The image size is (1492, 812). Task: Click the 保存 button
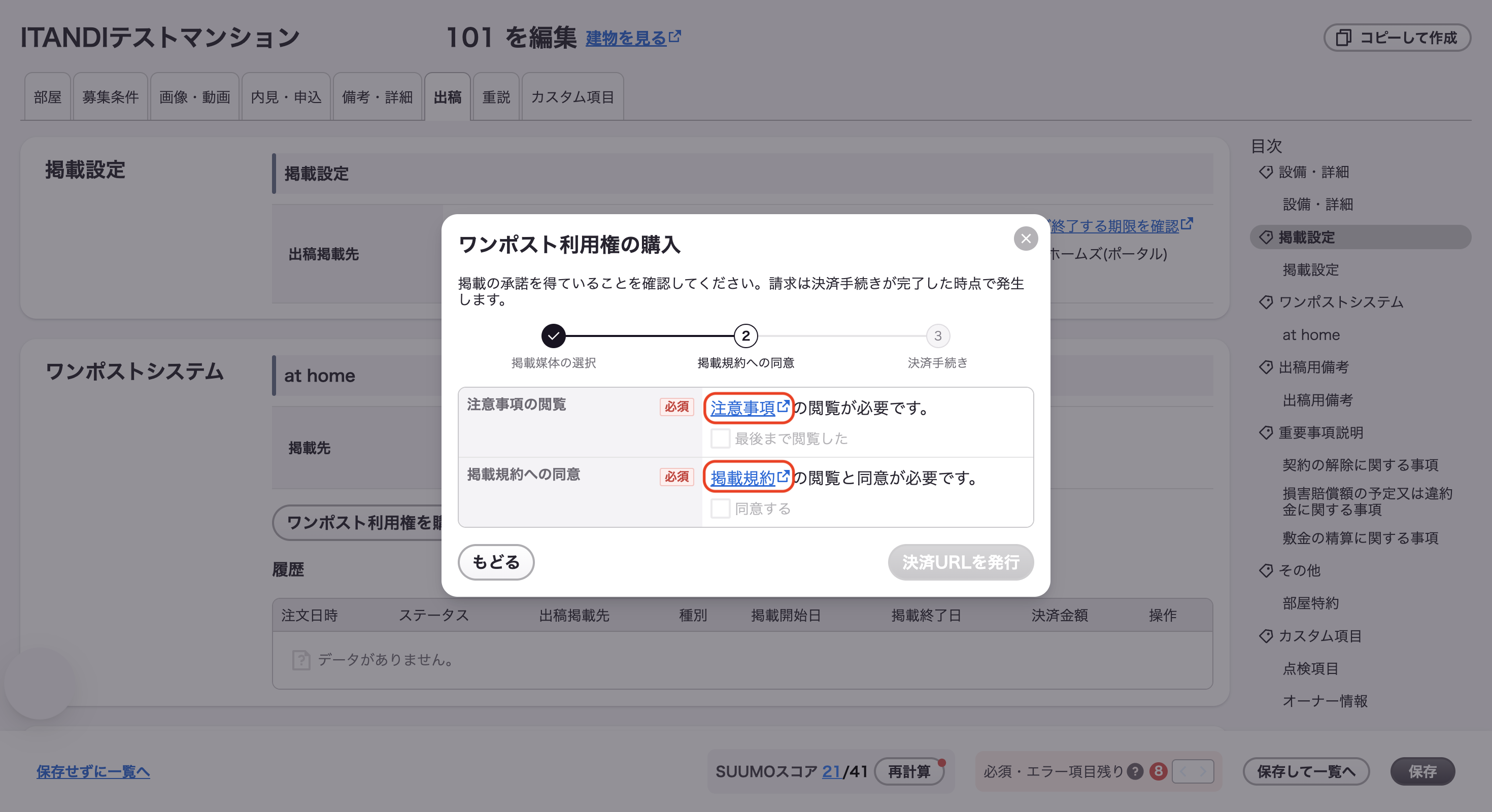pyautogui.click(x=1422, y=771)
